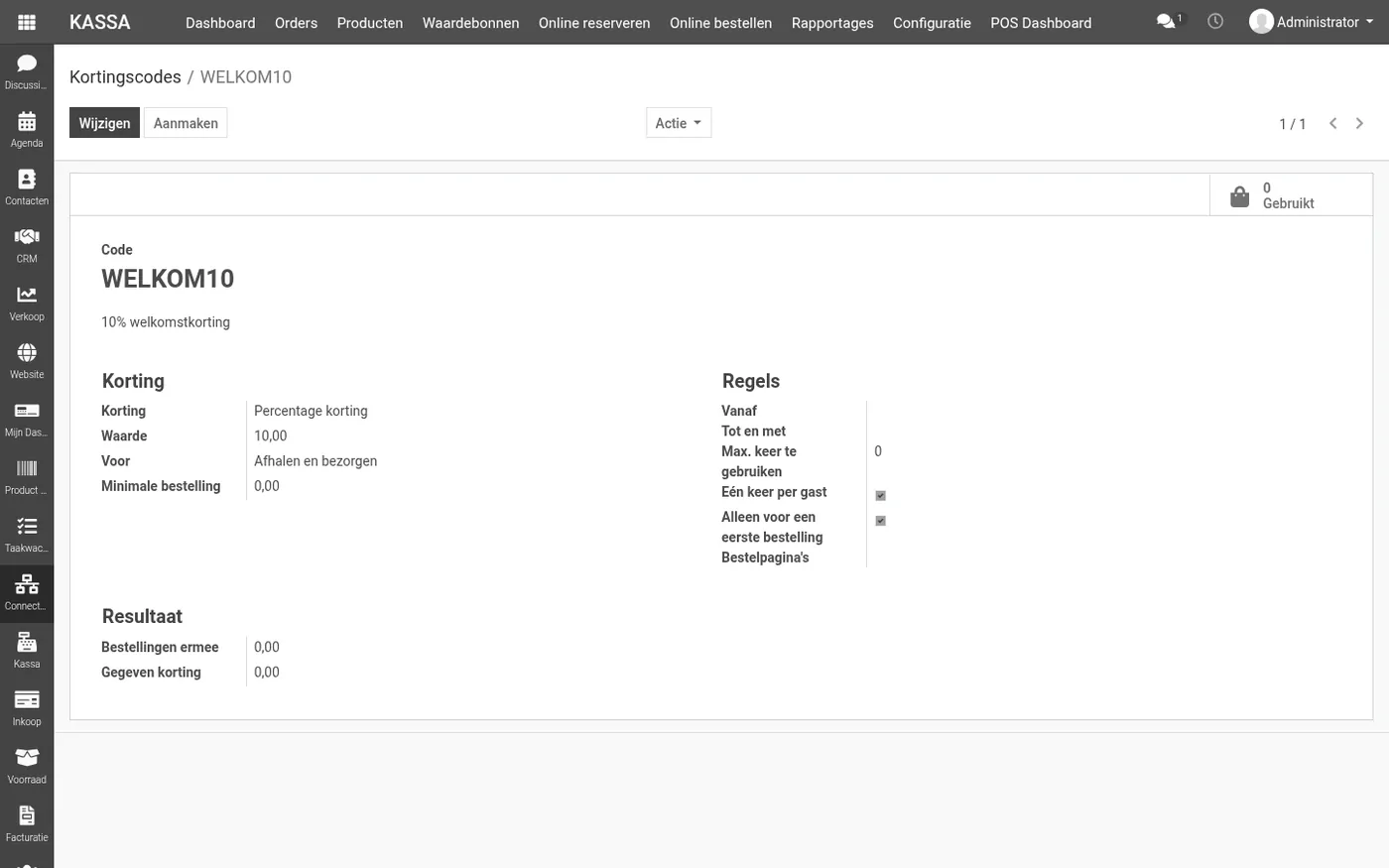Open the Gebruikt stat button
The height and width of the screenshot is (868, 1389).
coord(1291,195)
